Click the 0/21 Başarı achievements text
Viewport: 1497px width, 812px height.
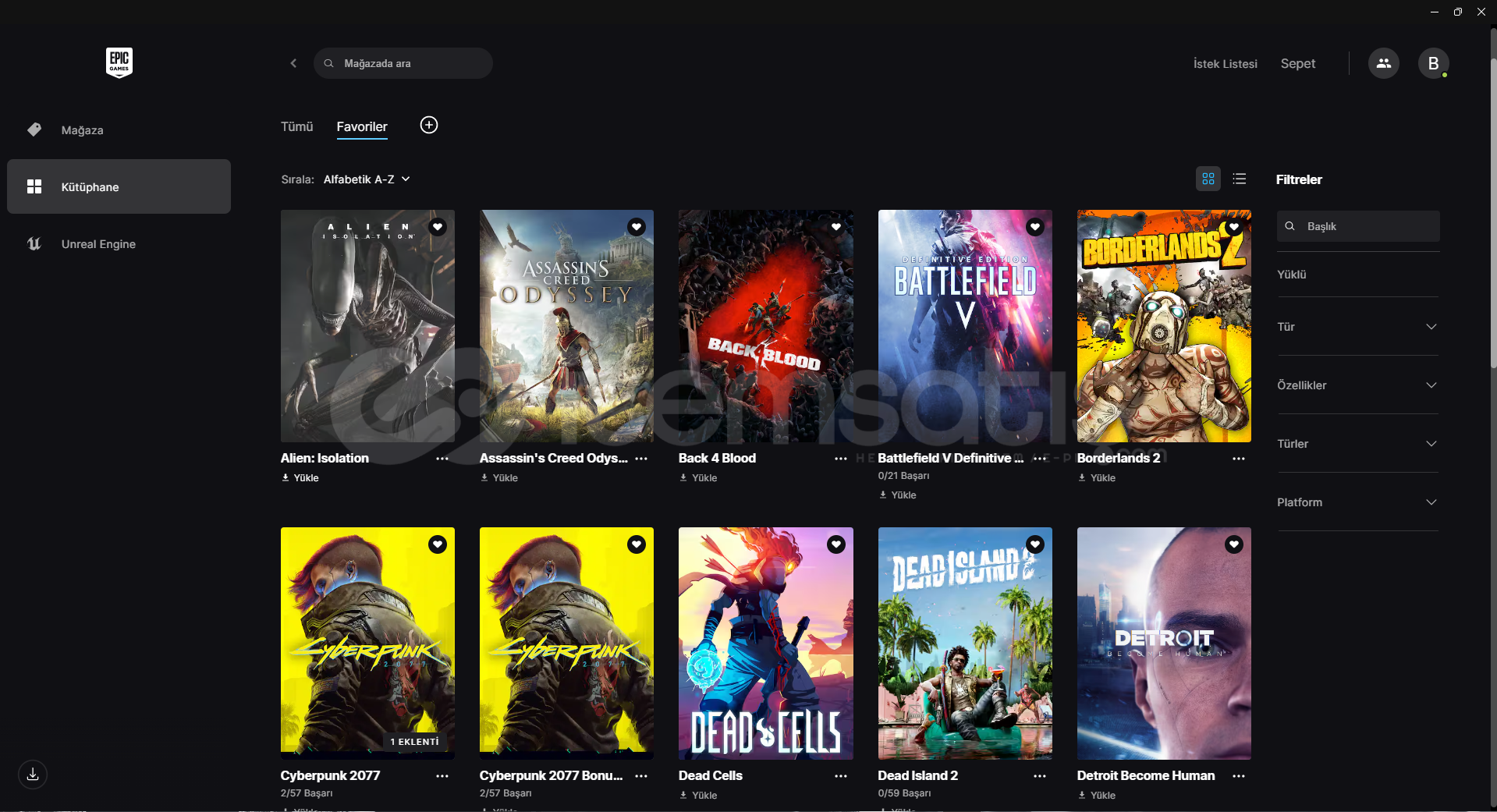coord(903,476)
